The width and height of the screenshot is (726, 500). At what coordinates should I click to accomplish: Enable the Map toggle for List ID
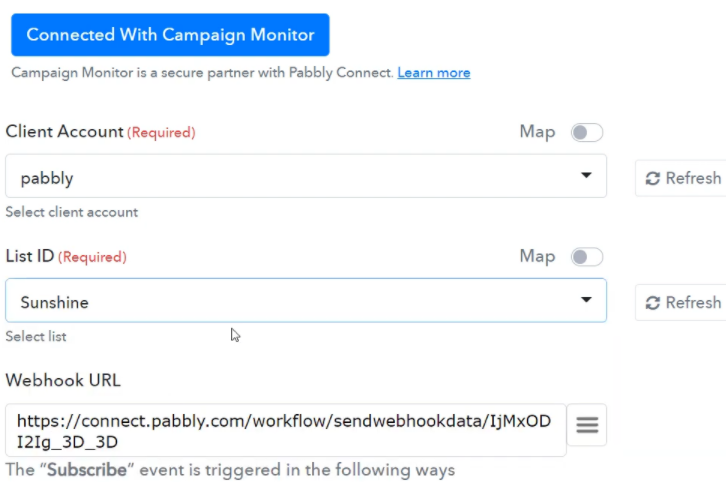coord(586,257)
